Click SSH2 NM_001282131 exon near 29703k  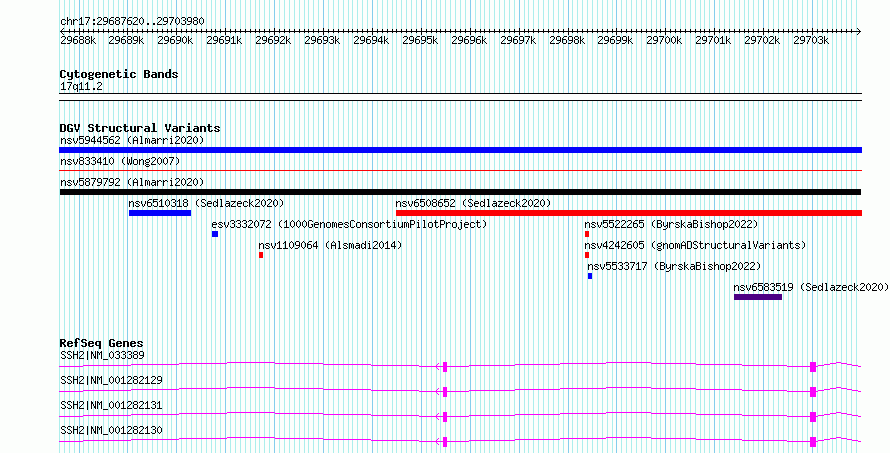(813, 417)
